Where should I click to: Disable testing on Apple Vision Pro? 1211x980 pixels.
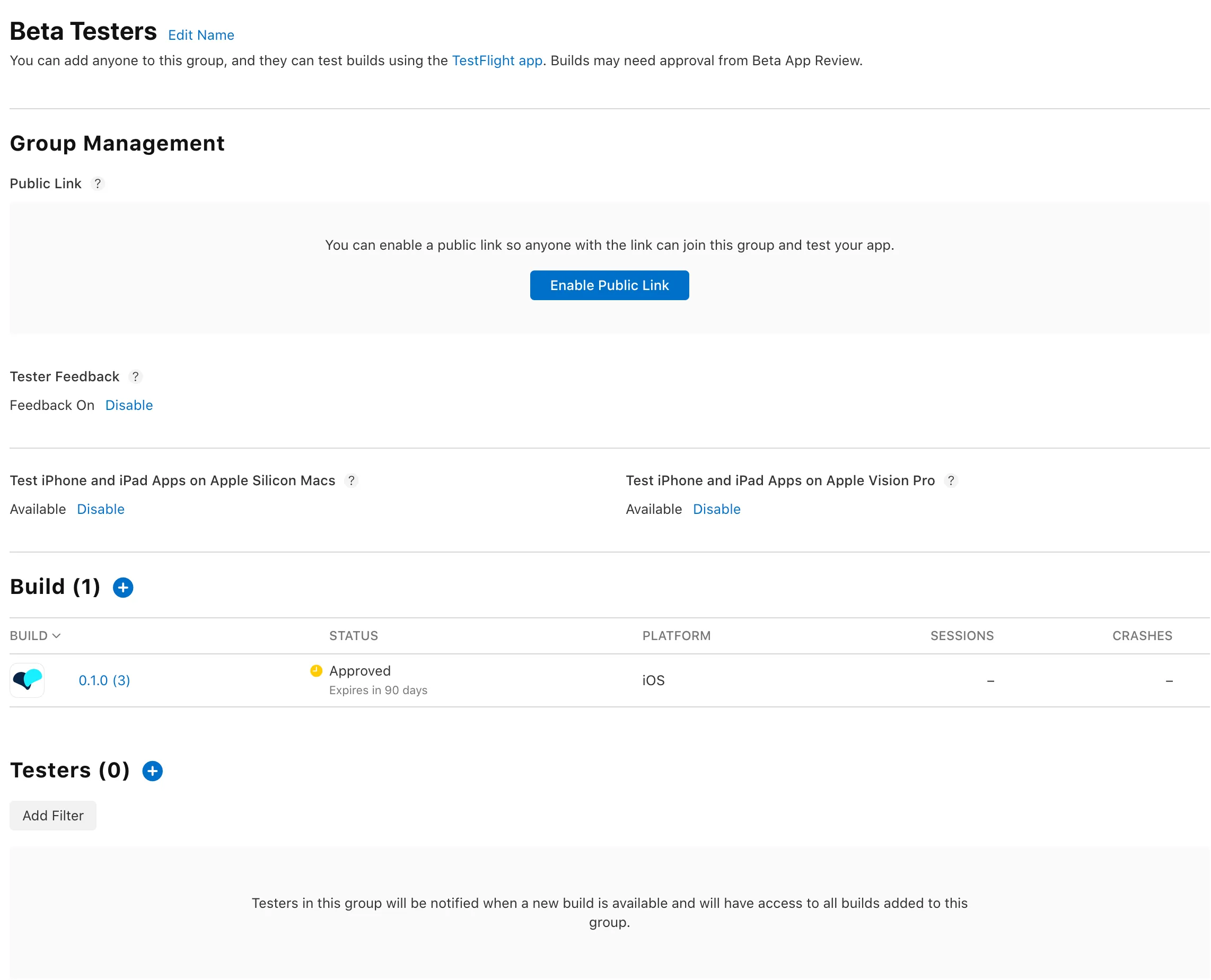tap(716, 509)
